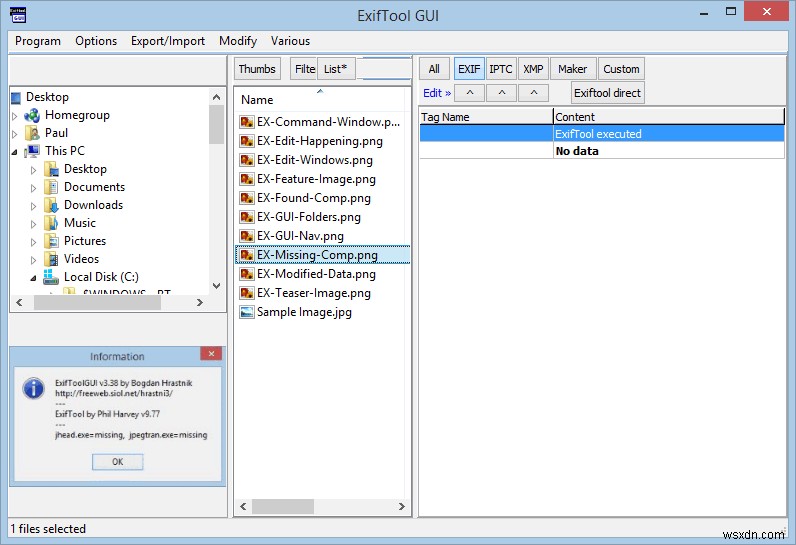
Task: Toggle the EXIF metadata view
Action: (x=469, y=69)
